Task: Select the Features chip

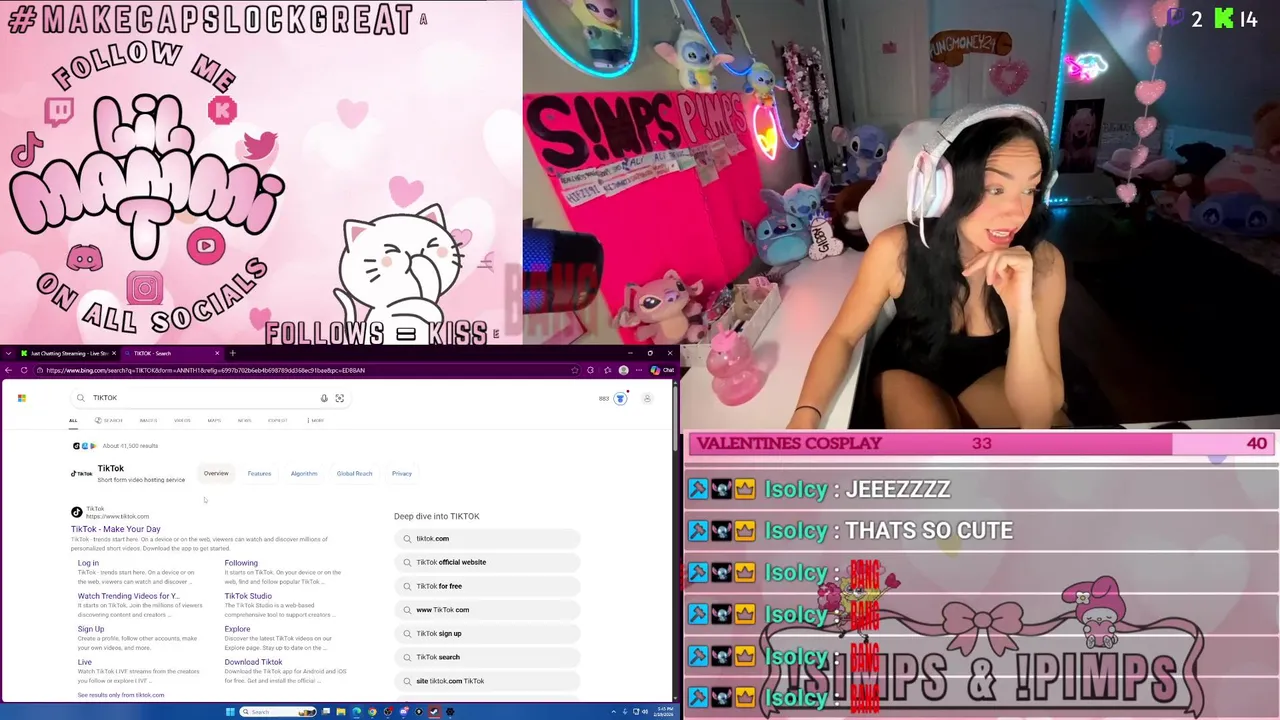Action: (259, 473)
